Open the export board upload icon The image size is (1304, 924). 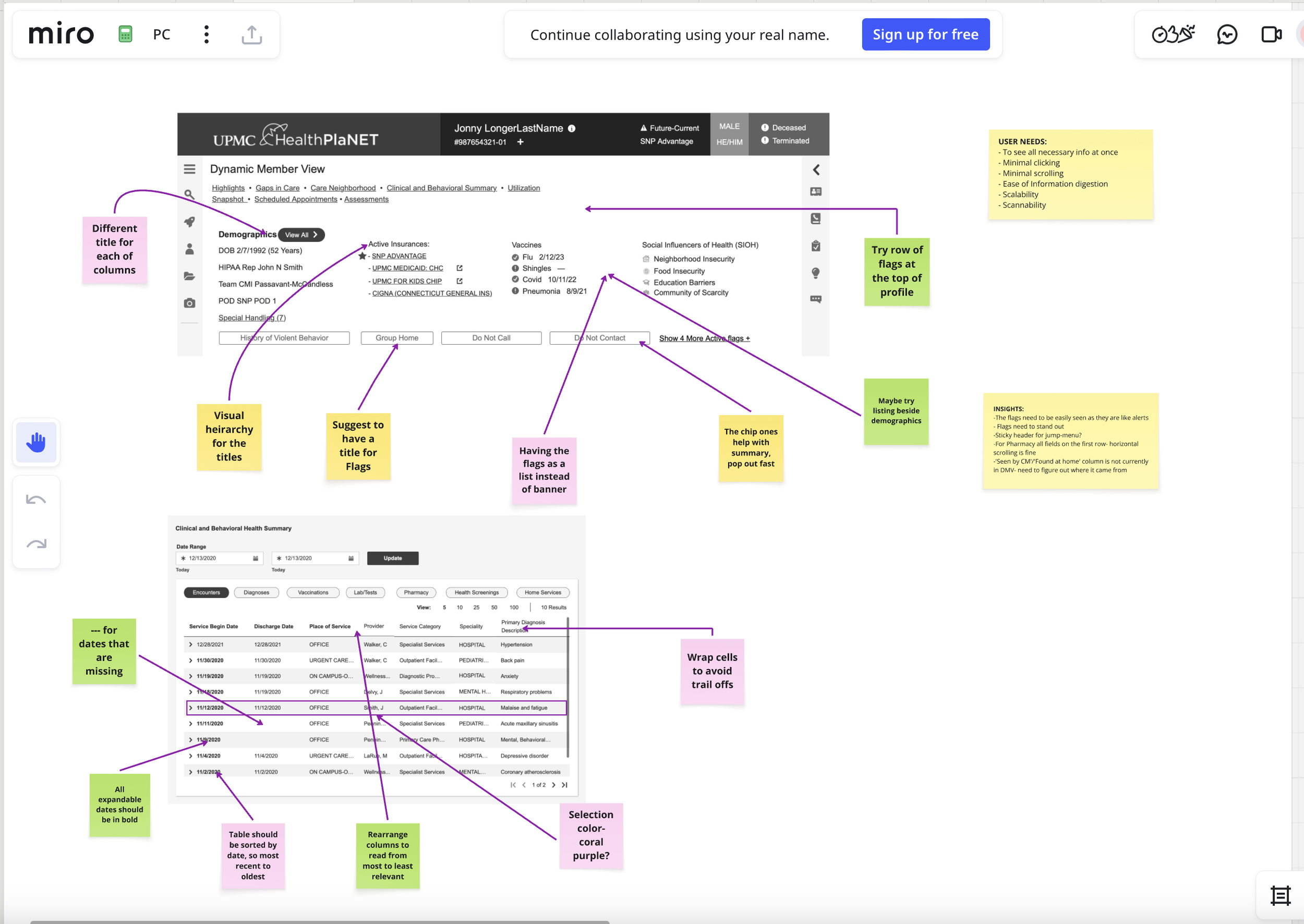(251, 35)
